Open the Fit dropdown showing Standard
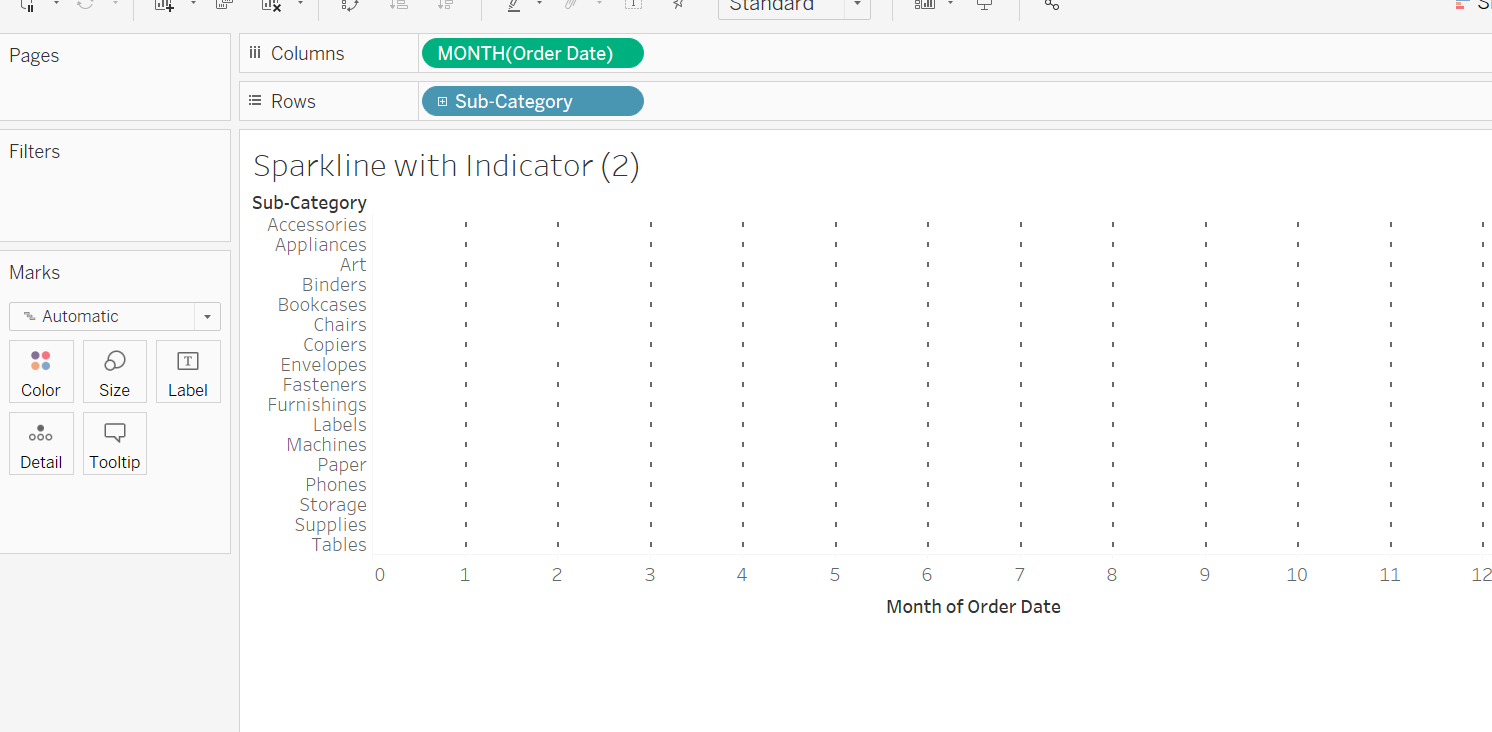This screenshot has width=1492, height=732. point(794,7)
